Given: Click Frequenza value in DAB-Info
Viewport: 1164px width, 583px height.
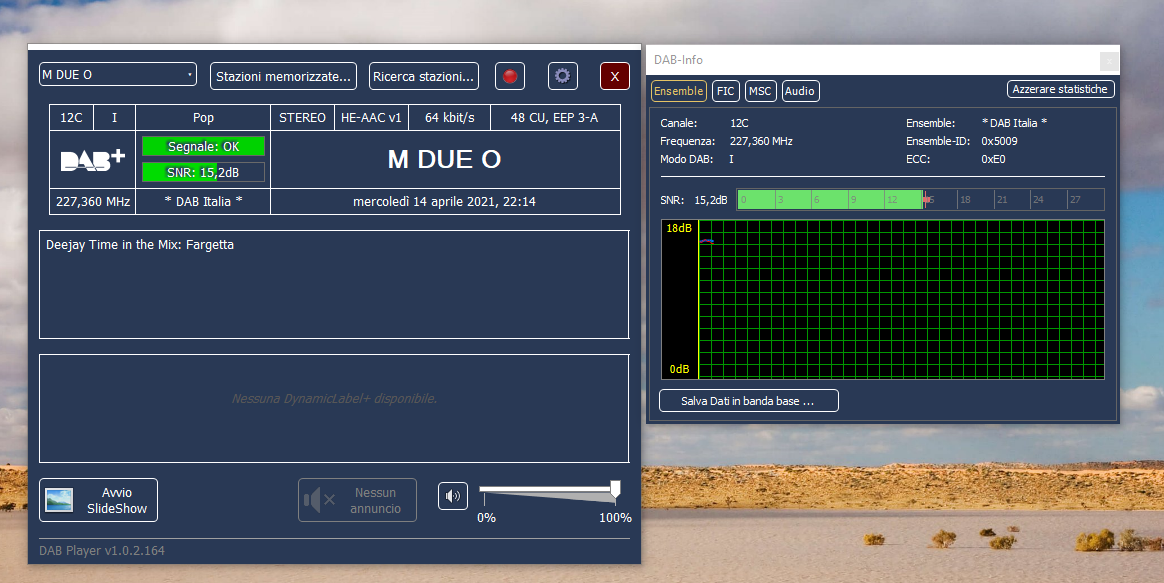Looking at the screenshot, I should coord(761,141).
